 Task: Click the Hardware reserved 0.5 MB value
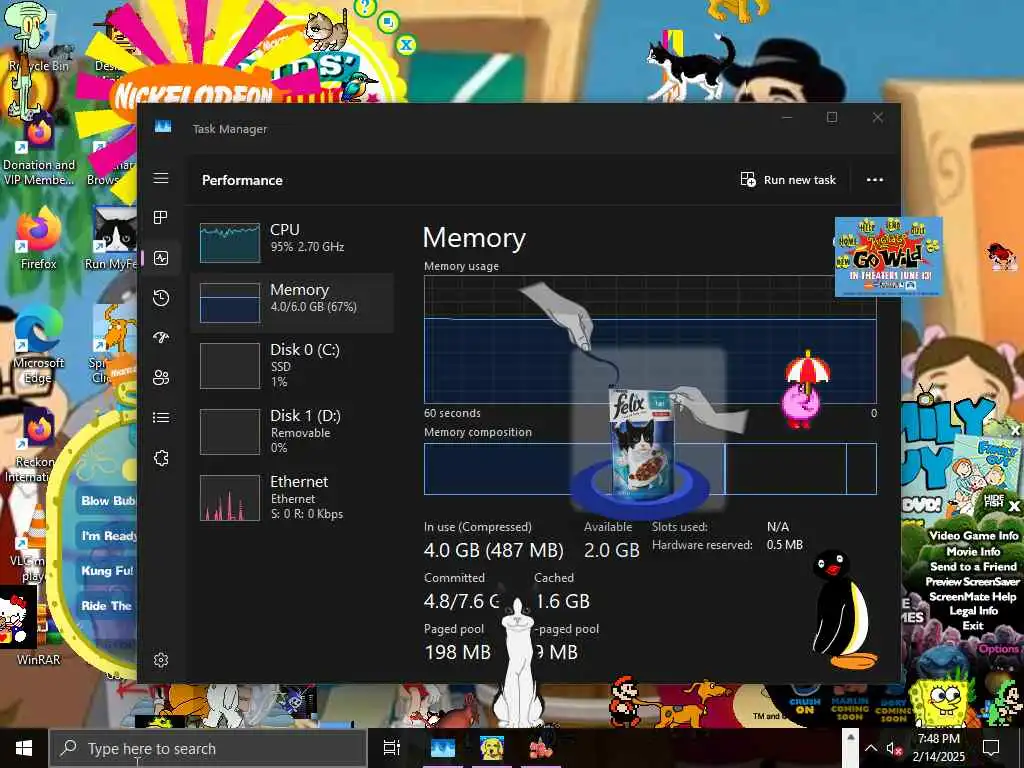click(x=784, y=545)
